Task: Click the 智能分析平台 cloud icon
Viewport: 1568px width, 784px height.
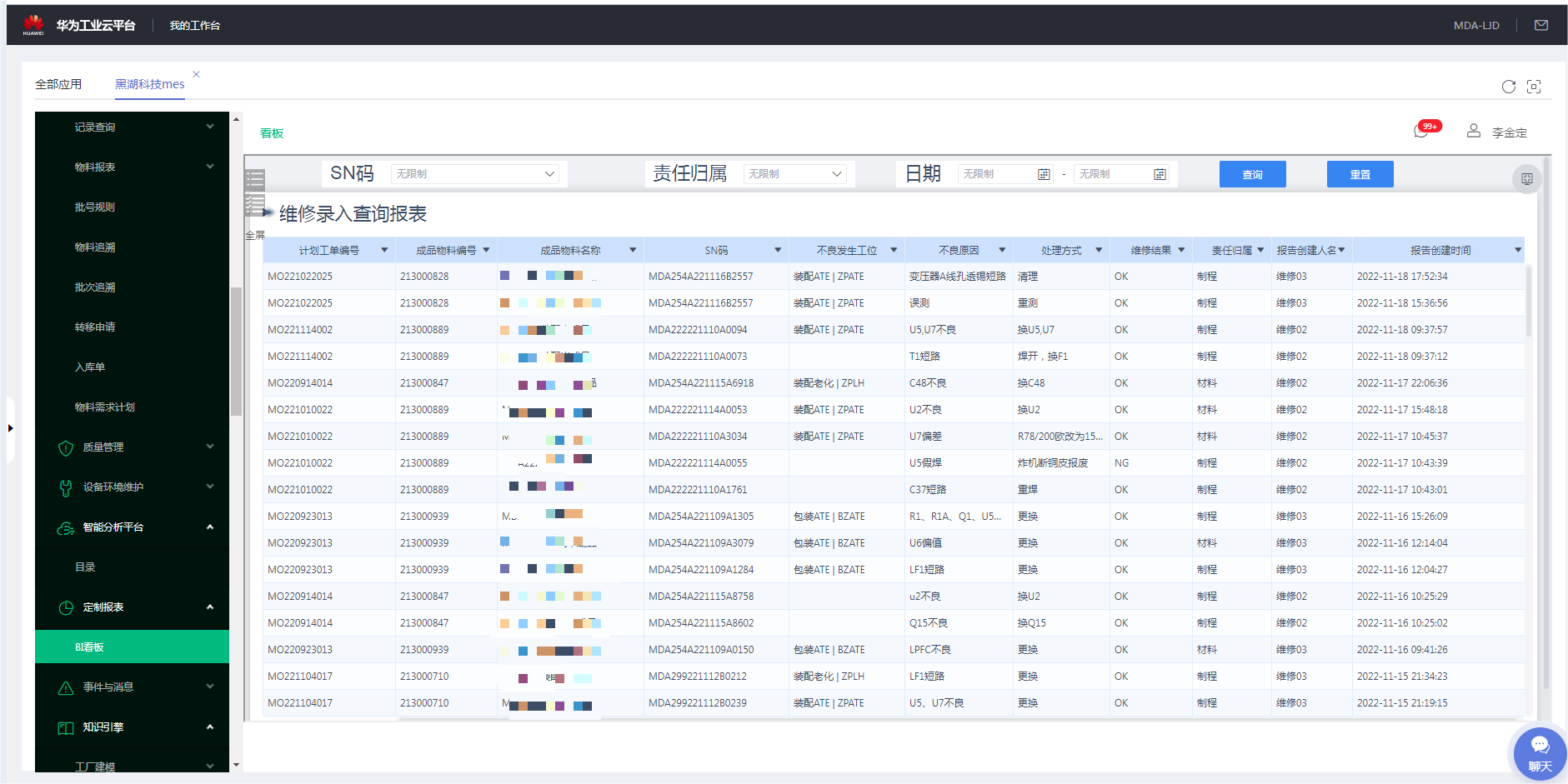Action: click(66, 528)
